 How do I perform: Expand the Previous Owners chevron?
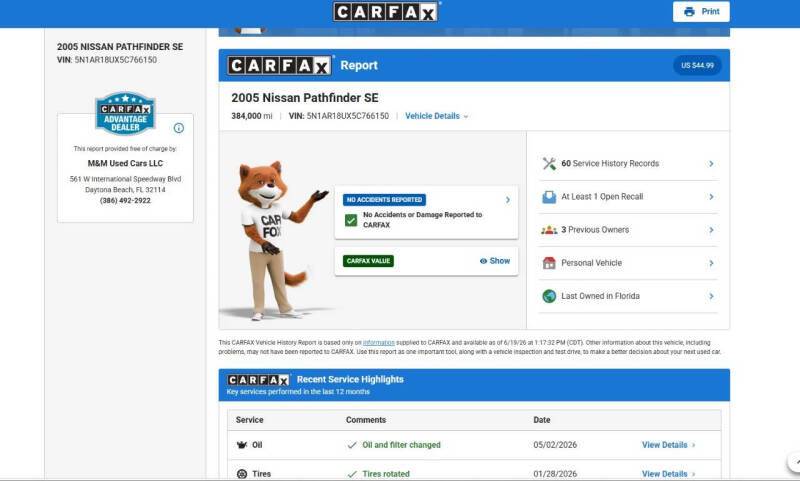coord(711,230)
